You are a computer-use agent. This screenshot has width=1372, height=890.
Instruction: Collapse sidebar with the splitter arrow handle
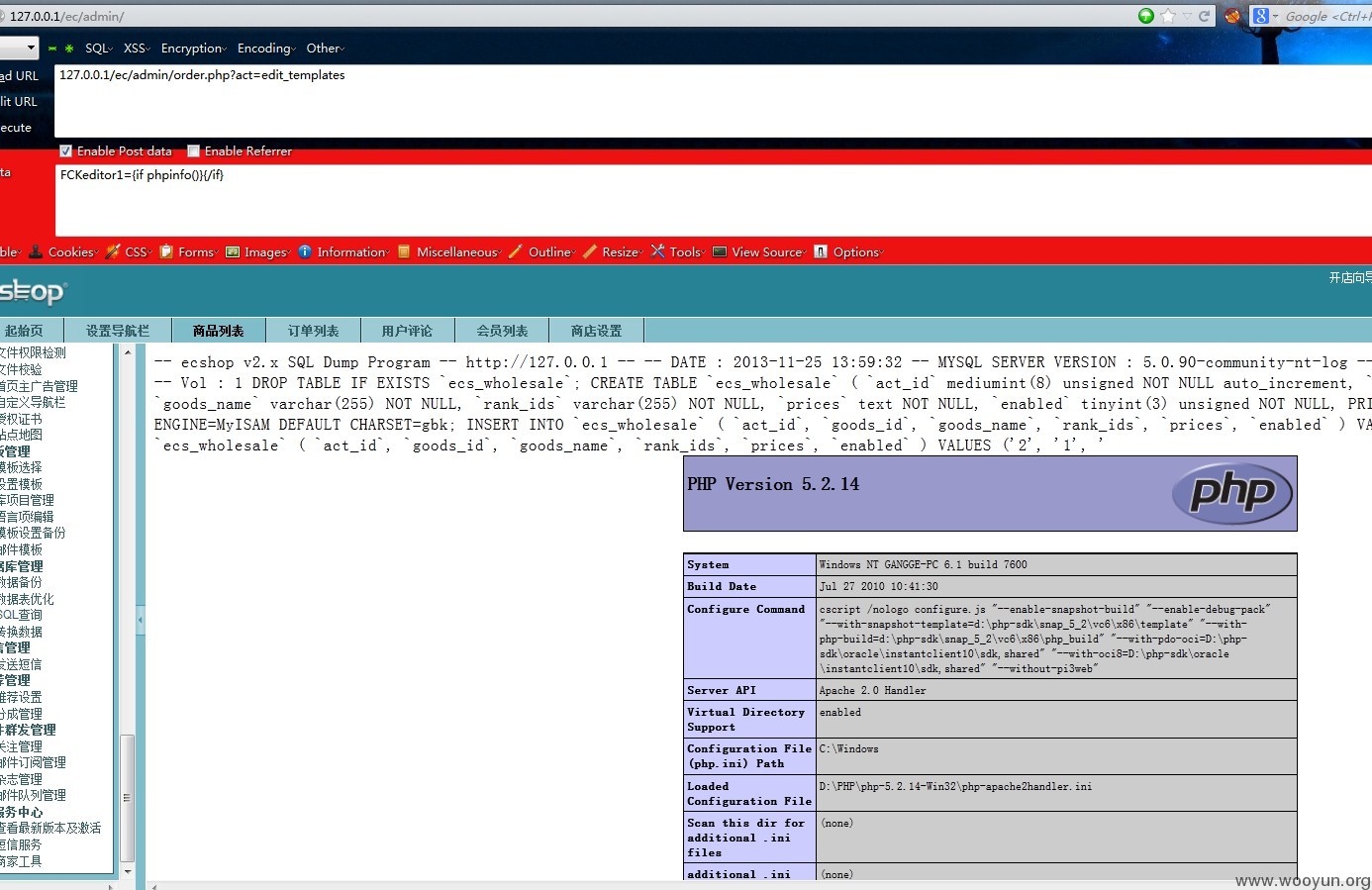click(141, 621)
